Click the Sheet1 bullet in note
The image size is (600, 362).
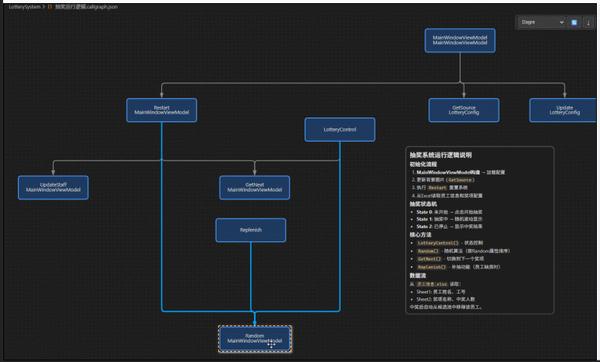(441, 292)
